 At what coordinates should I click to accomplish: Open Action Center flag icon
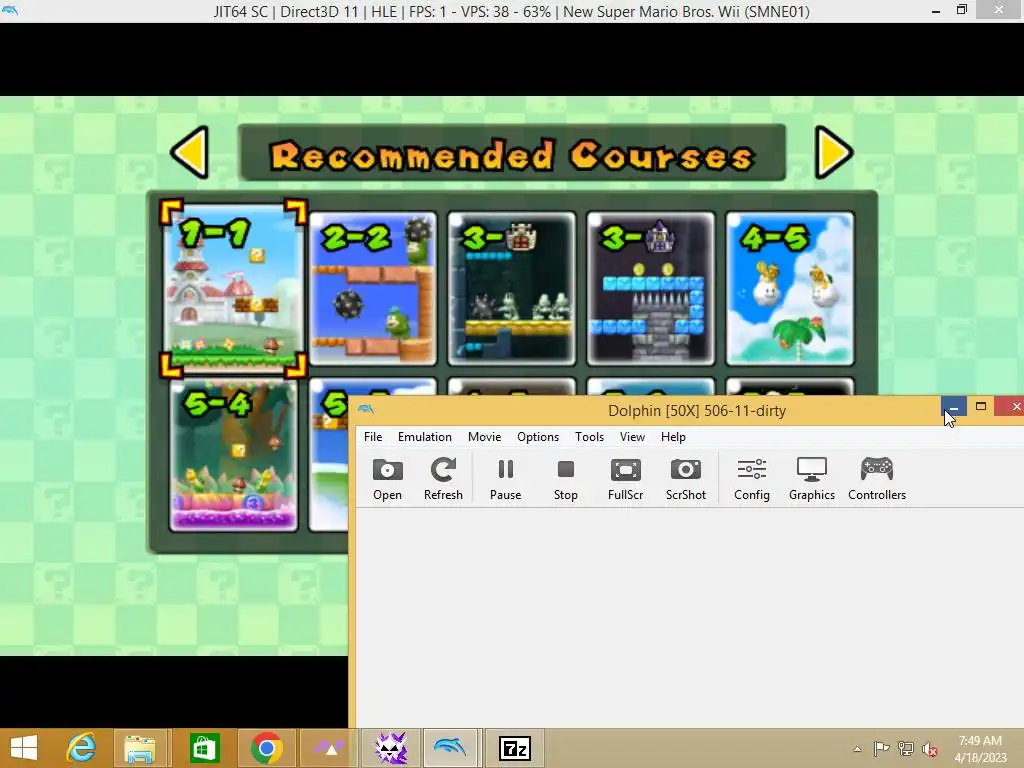(881, 748)
